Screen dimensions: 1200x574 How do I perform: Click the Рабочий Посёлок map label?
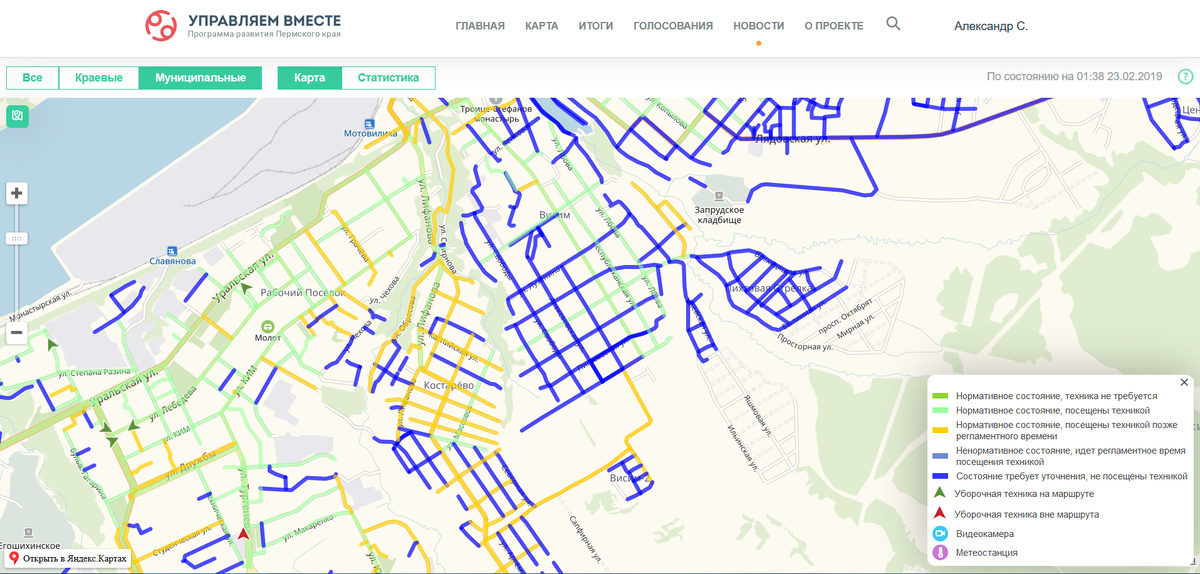click(x=302, y=293)
